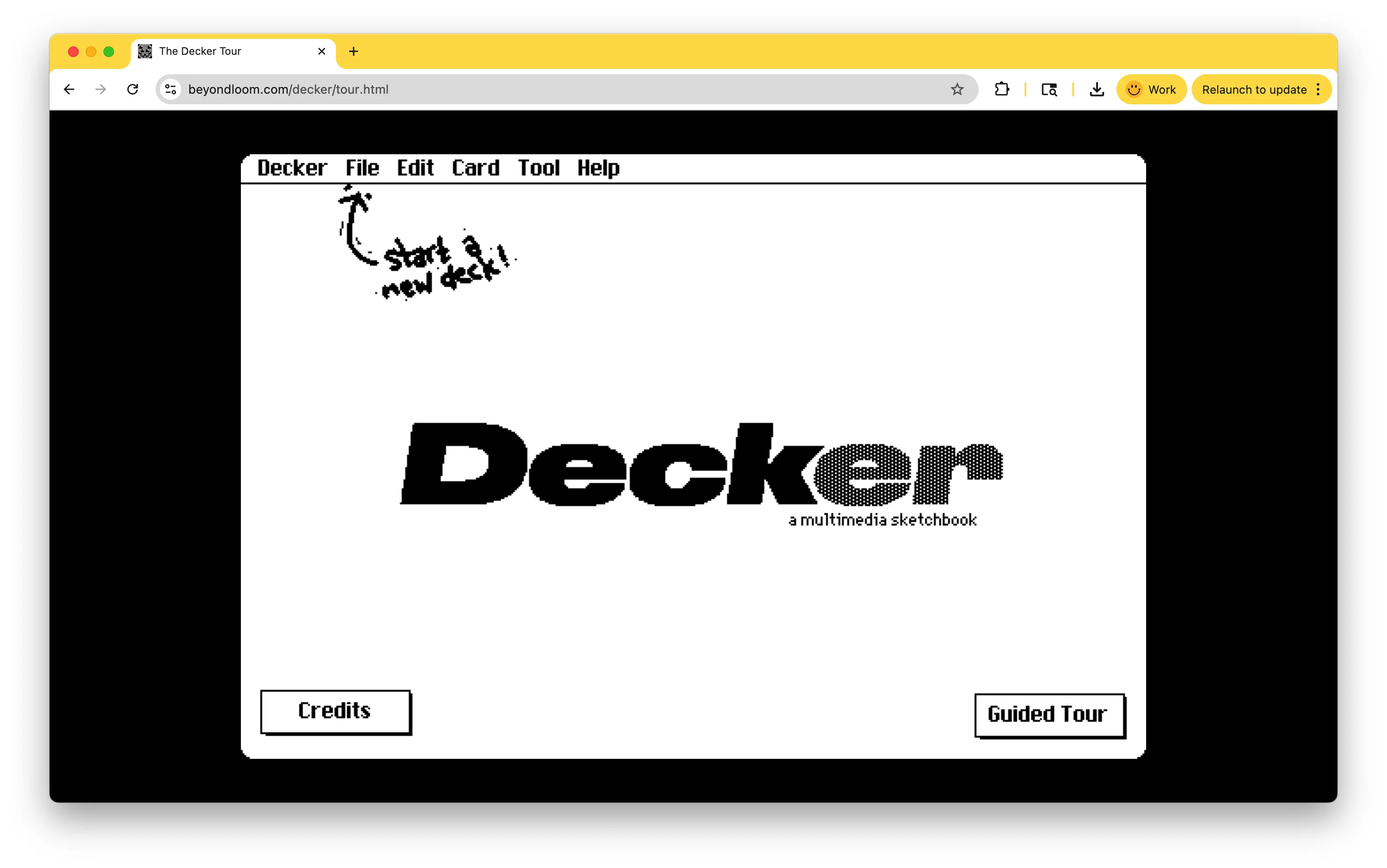This screenshot has width=1387, height=868.
Task: Open tab search media icon
Action: tap(1049, 90)
